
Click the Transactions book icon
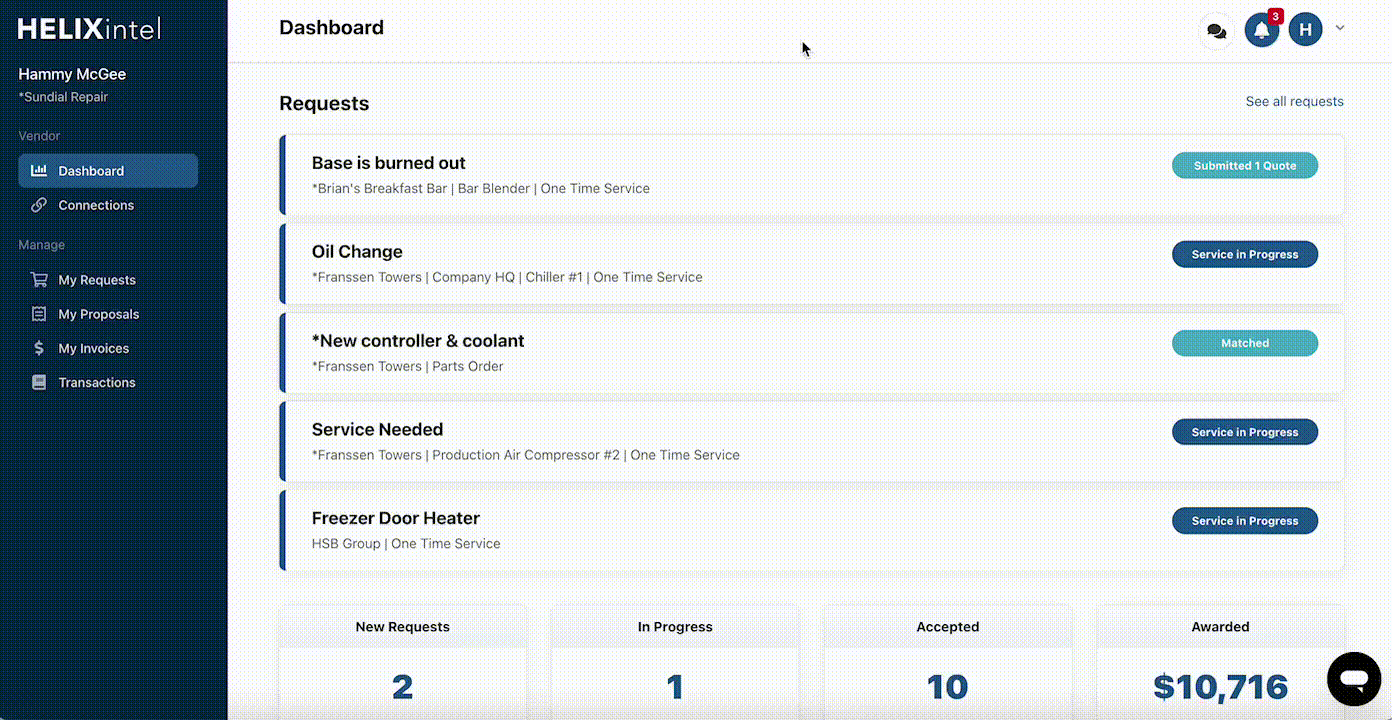(39, 382)
